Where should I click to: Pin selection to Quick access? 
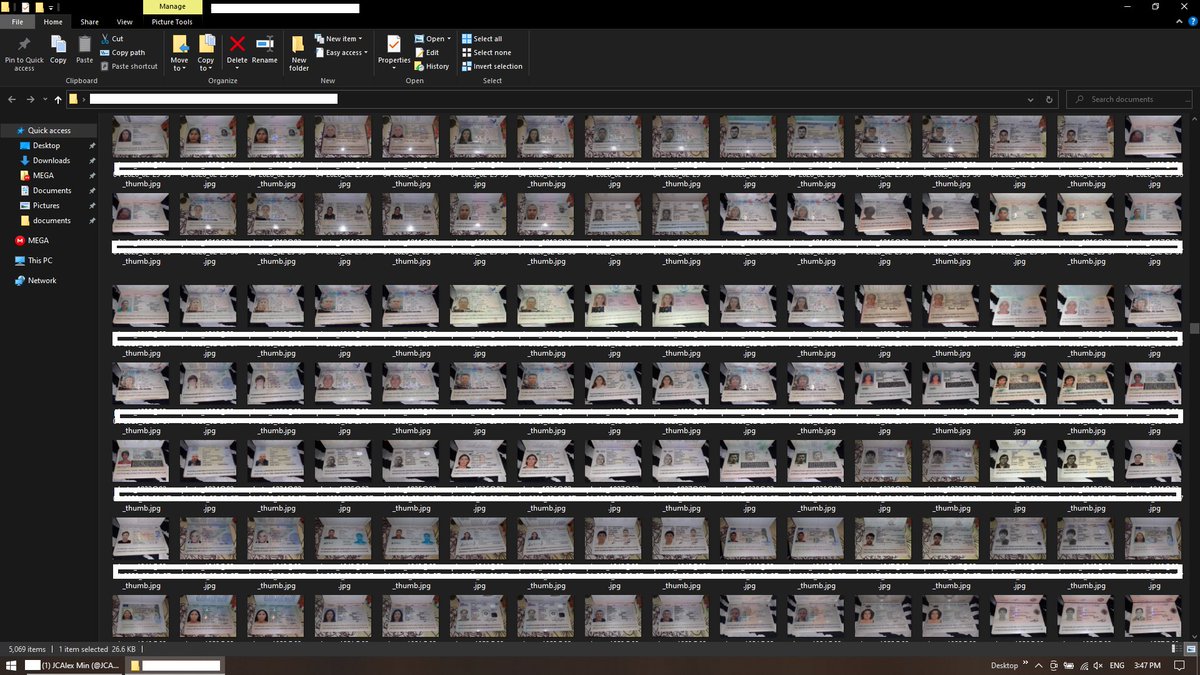(23, 50)
